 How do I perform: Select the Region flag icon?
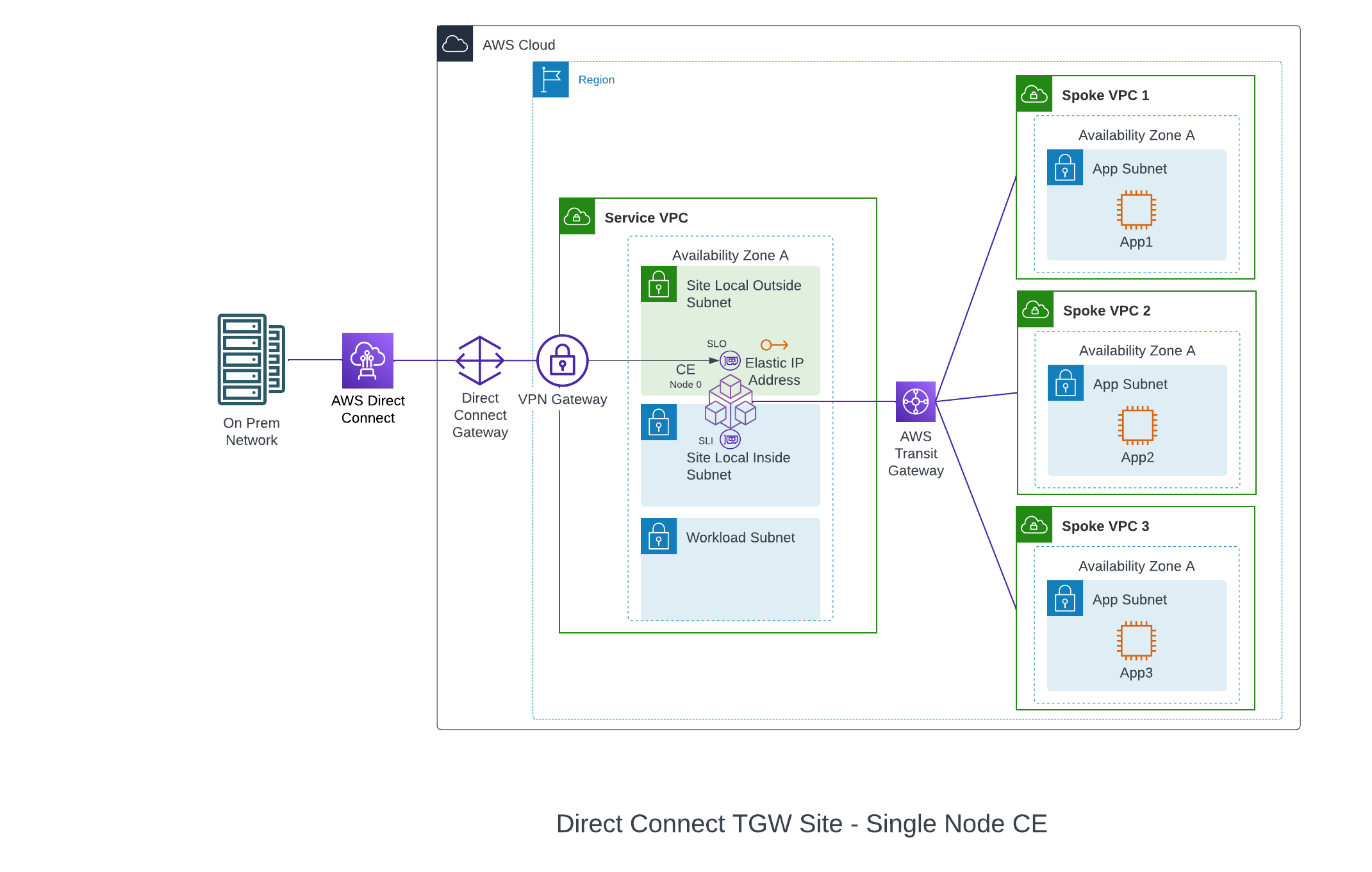(x=550, y=80)
